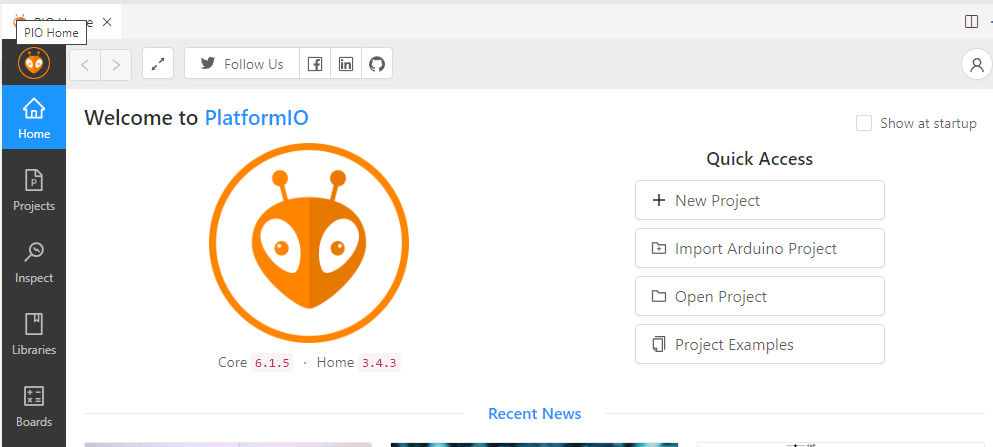
Task: Open the user account profile icon
Action: point(977,64)
